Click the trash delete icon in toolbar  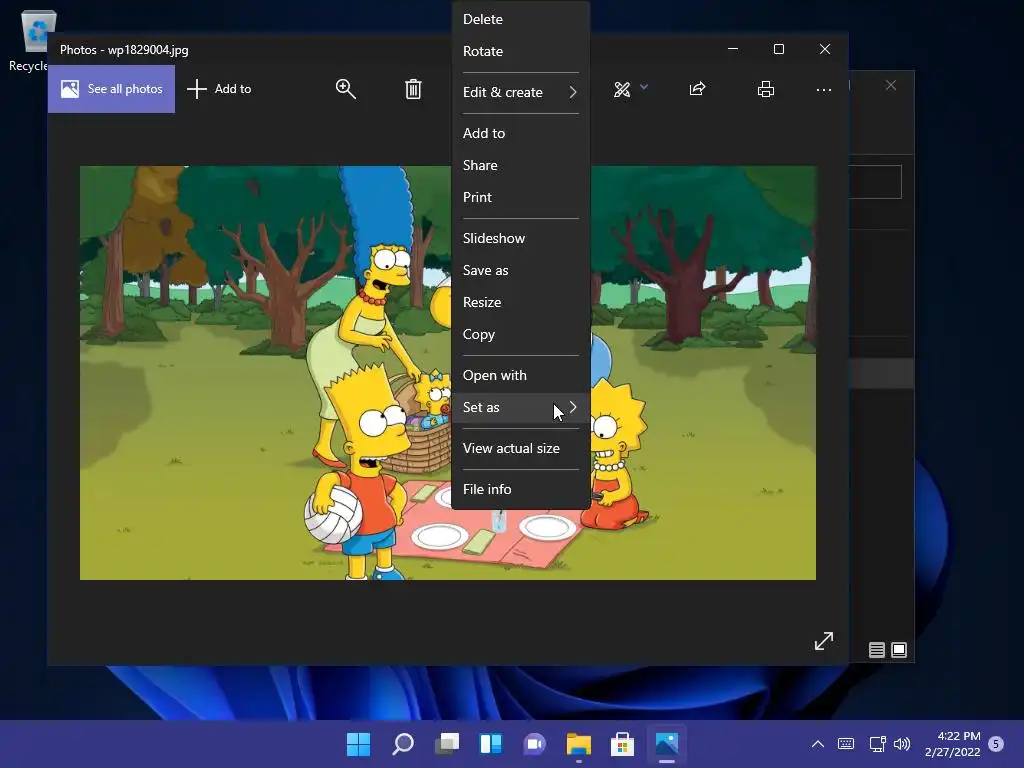[413, 89]
